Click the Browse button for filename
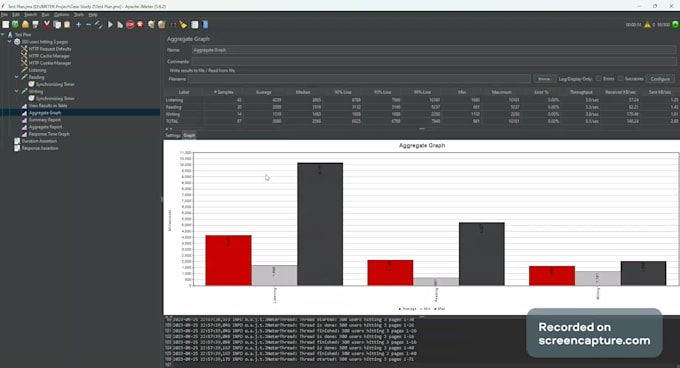 [544, 79]
